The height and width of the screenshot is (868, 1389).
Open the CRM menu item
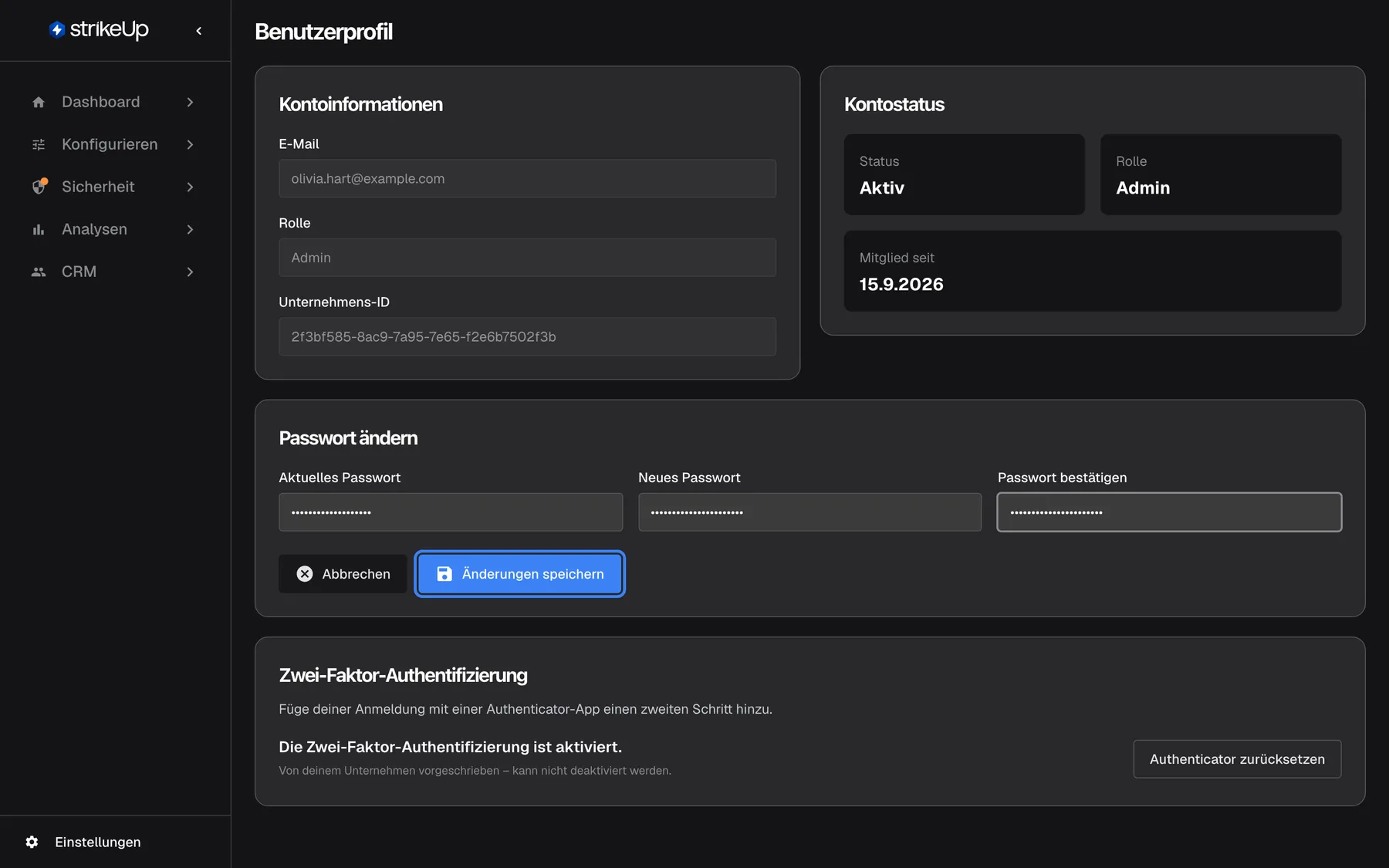click(115, 272)
